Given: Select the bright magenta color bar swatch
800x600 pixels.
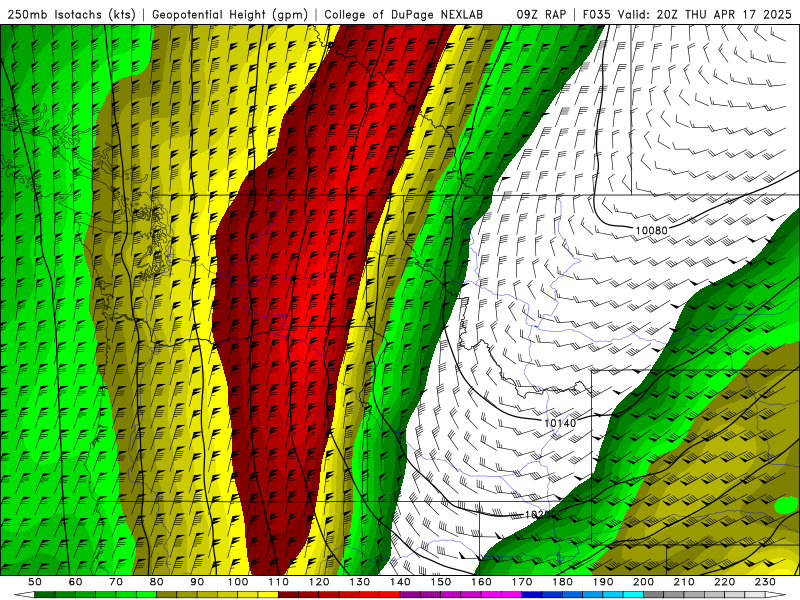Looking at the screenshot, I should (512, 595).
